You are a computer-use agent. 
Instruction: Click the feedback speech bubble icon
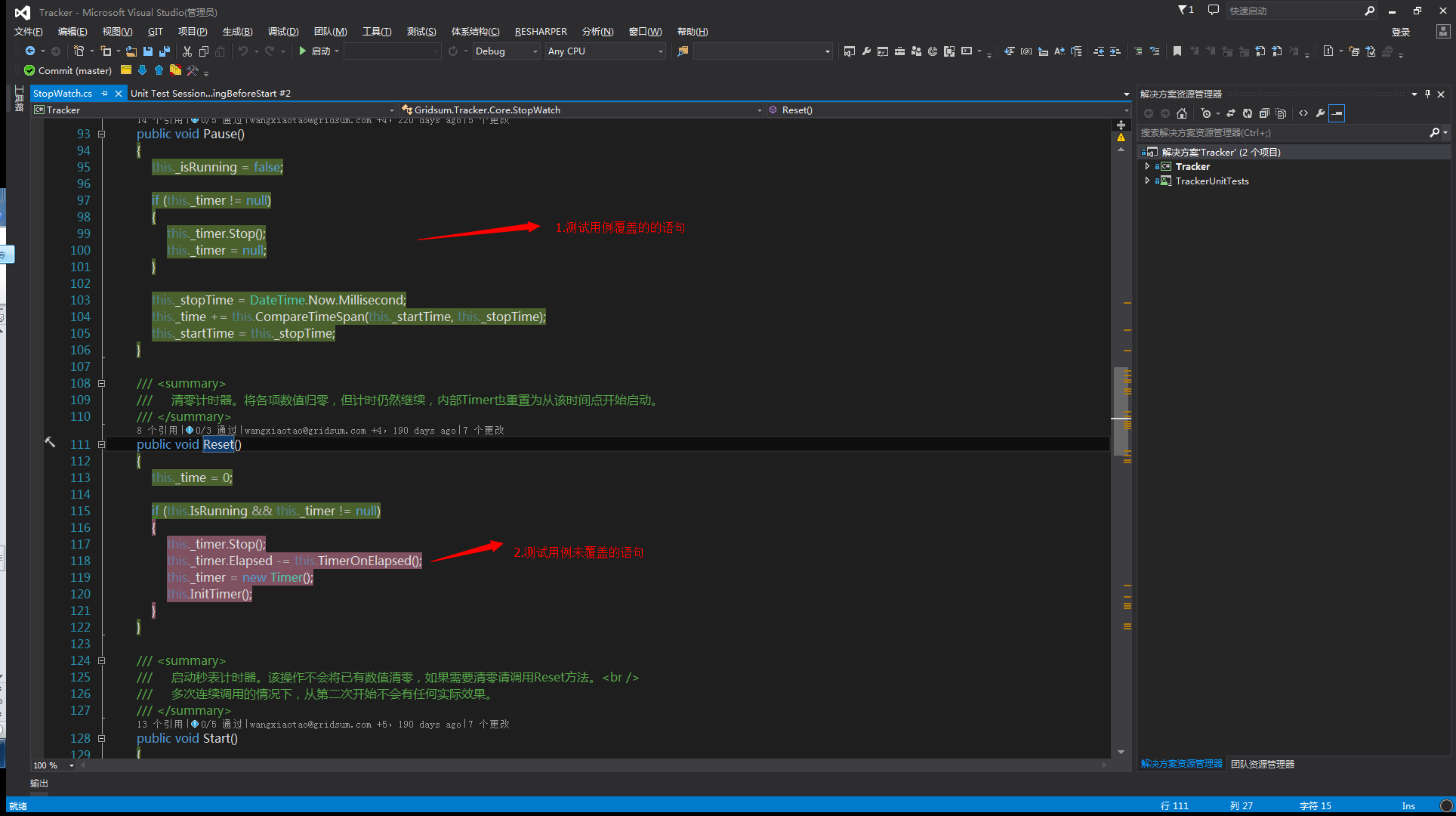tap(1214, 10)
